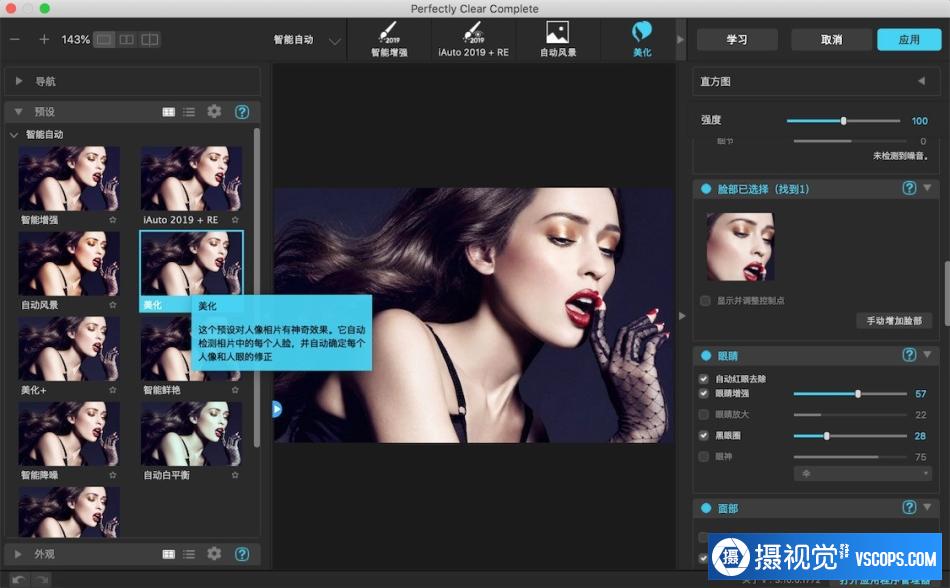Switch 外观 panel to grid view
This screenshot has width=950, height=588.
[x=168, y=554]
